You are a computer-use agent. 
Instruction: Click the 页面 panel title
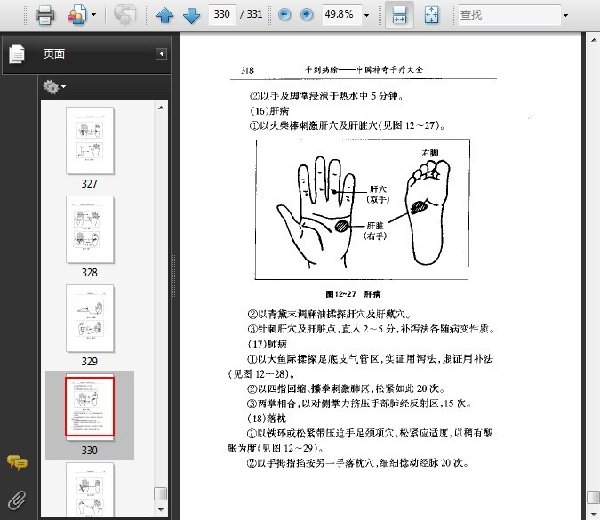pyautogui.click(x=54, y=54)
